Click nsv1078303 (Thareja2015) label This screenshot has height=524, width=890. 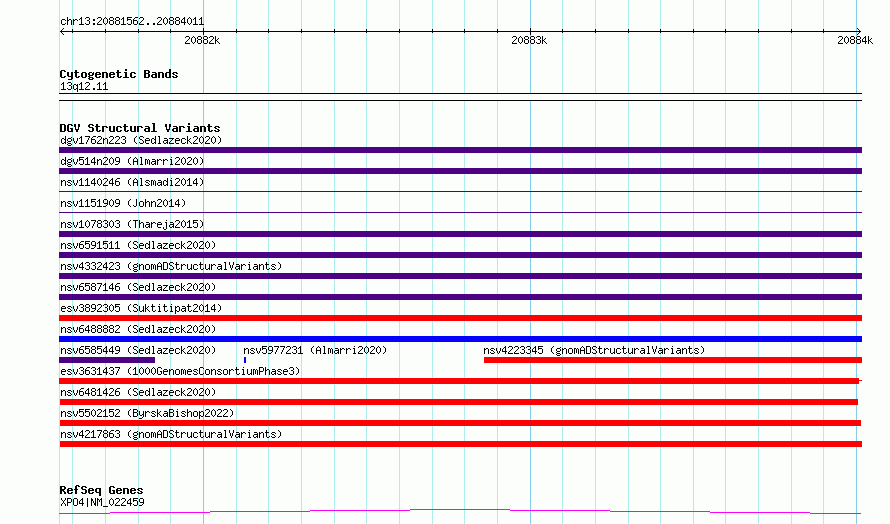[132, 224]
